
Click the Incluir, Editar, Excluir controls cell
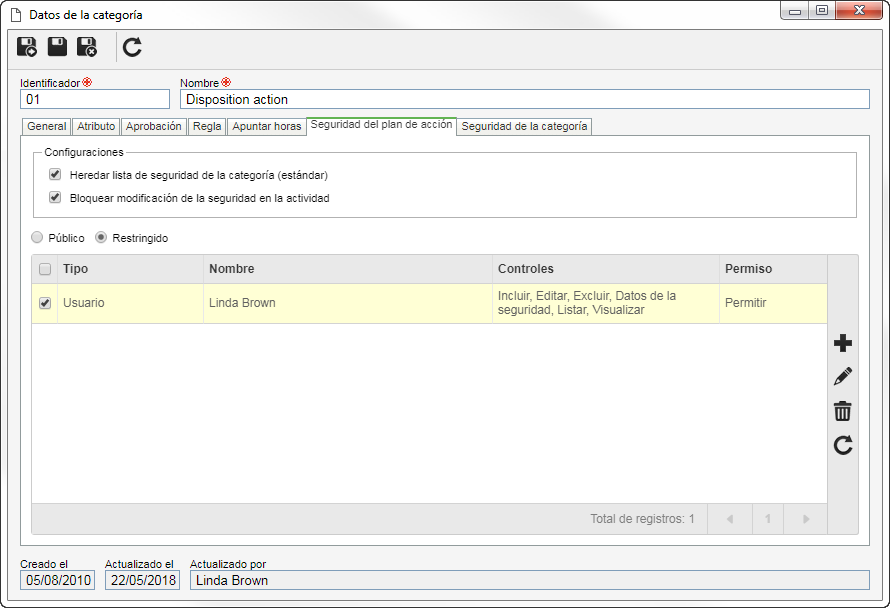point(606,303)
